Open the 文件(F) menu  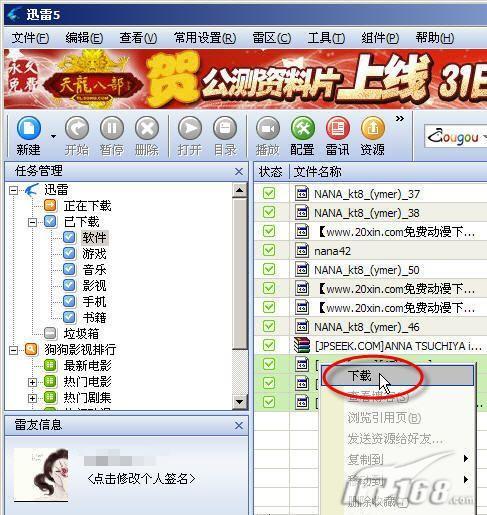point(30,38)
